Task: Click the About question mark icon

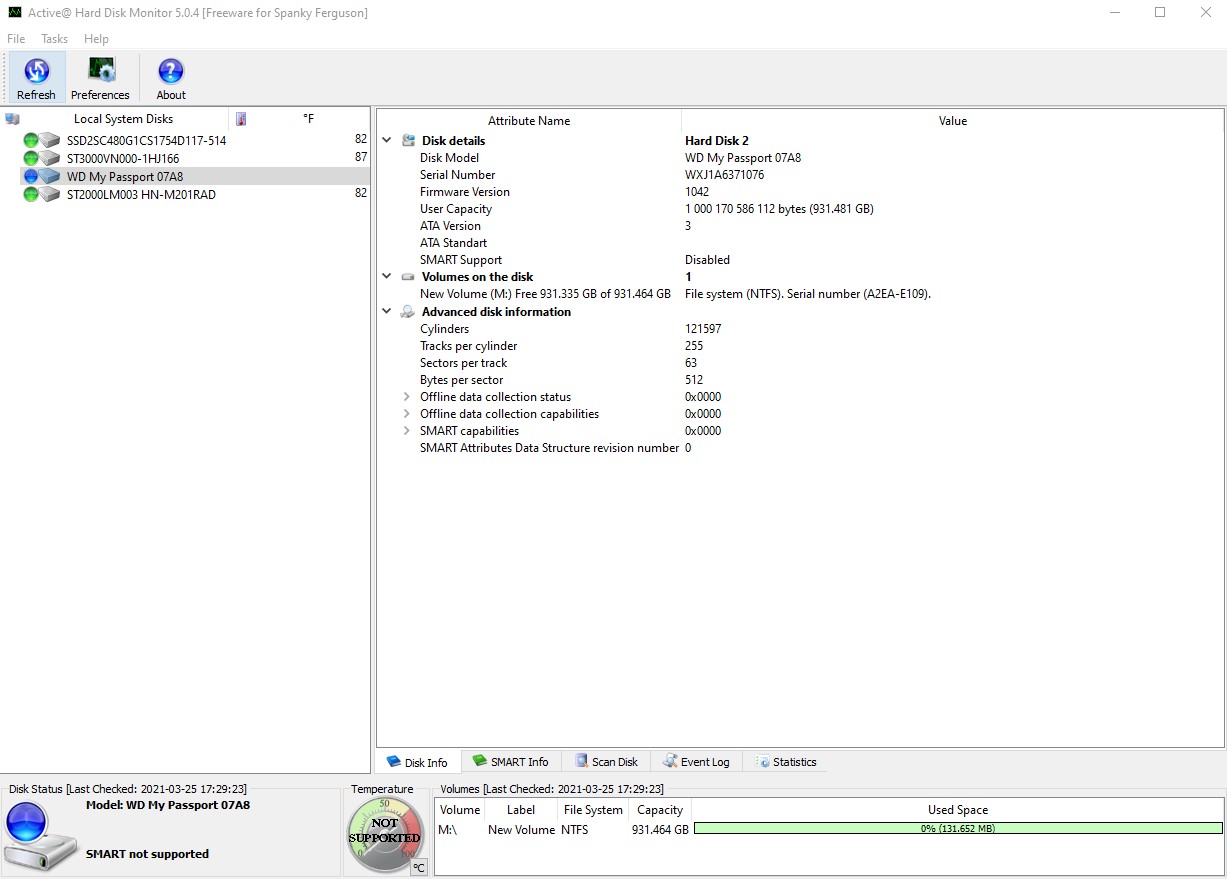Action: click(171, 72)
